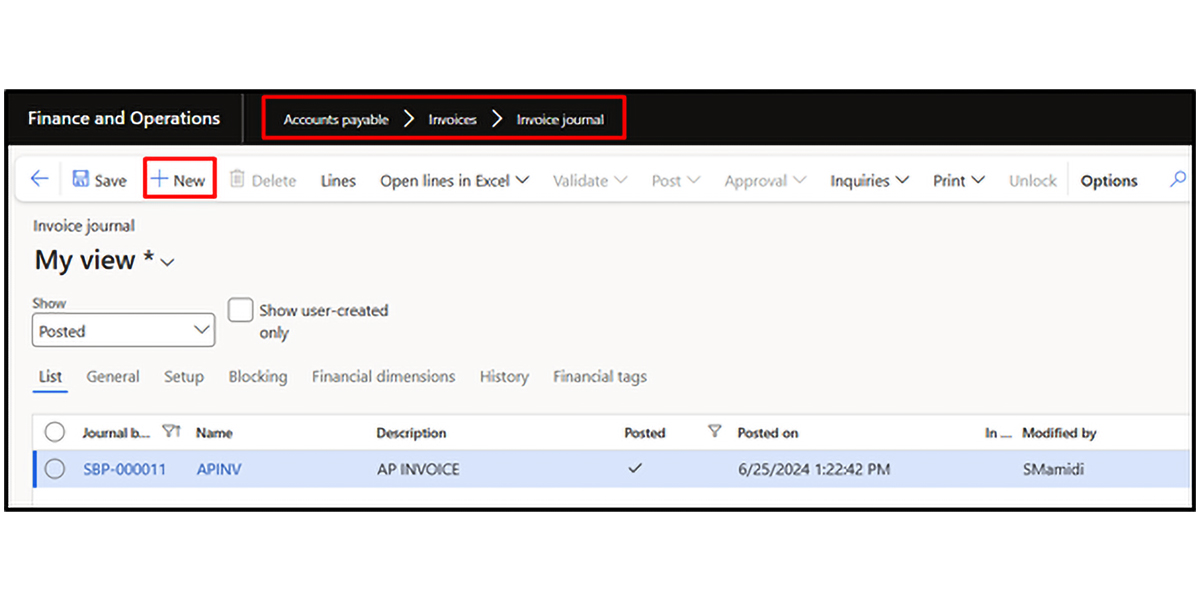
Task: Select the SBP-000011 row radio circle
Action: pyautogui.click(x=55, y=468)
